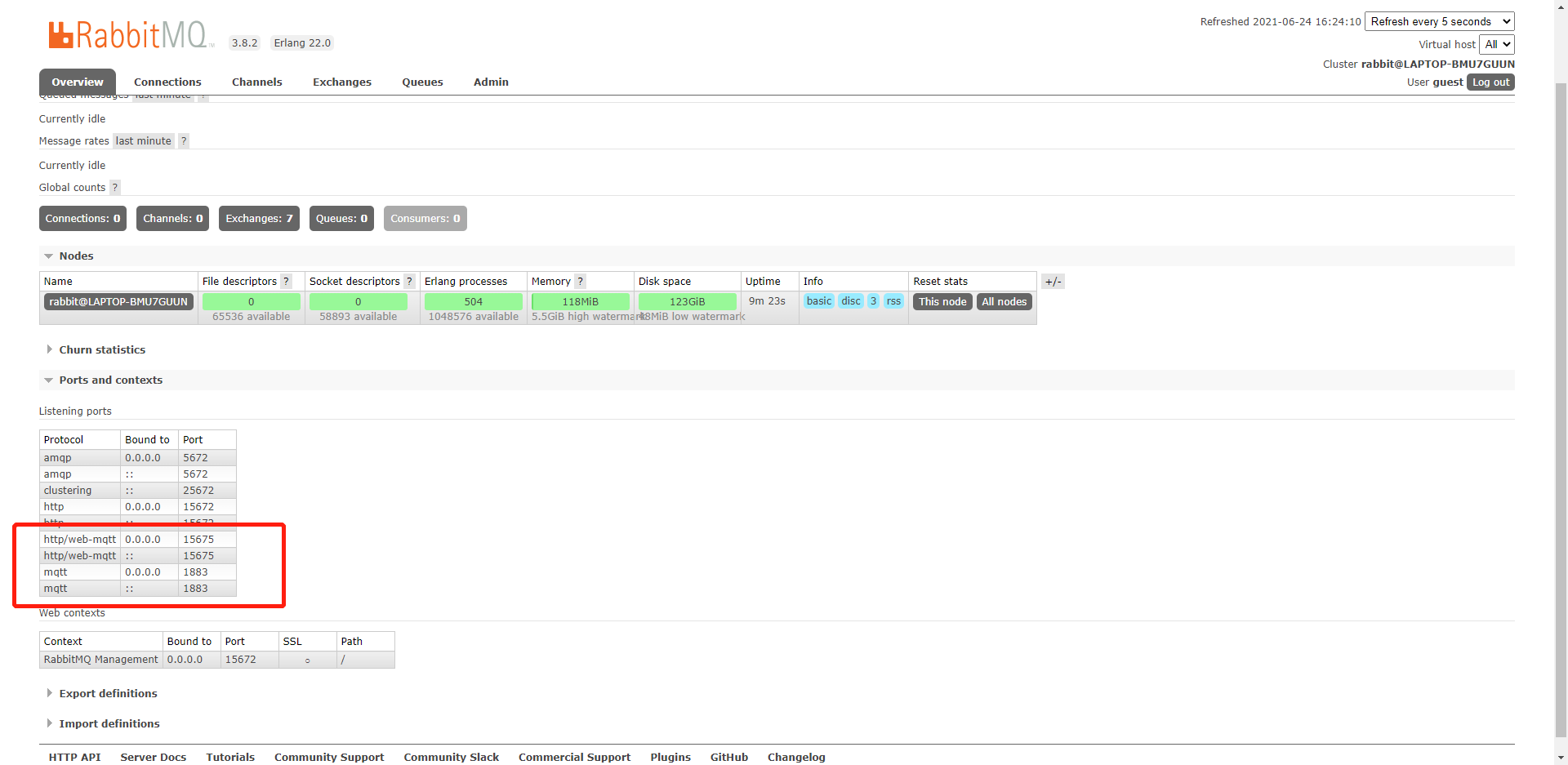Select the 504 Erlang processes bar
Image resolution: width=1568 pixels, height=765 pixels.
click(x=473, y=302)
